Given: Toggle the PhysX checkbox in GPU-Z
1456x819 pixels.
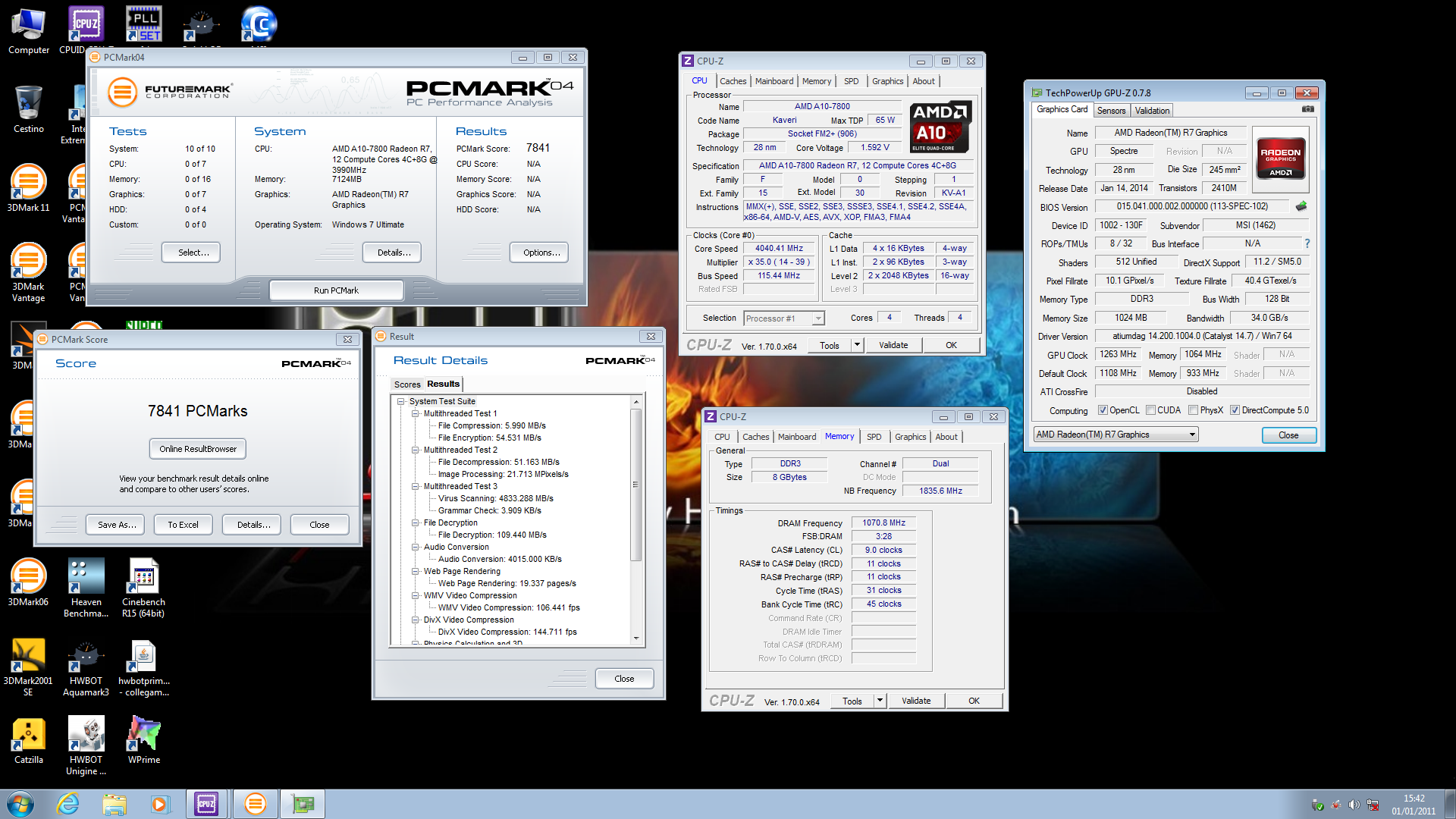Looking at the screenshot, I should (1193, 410).
